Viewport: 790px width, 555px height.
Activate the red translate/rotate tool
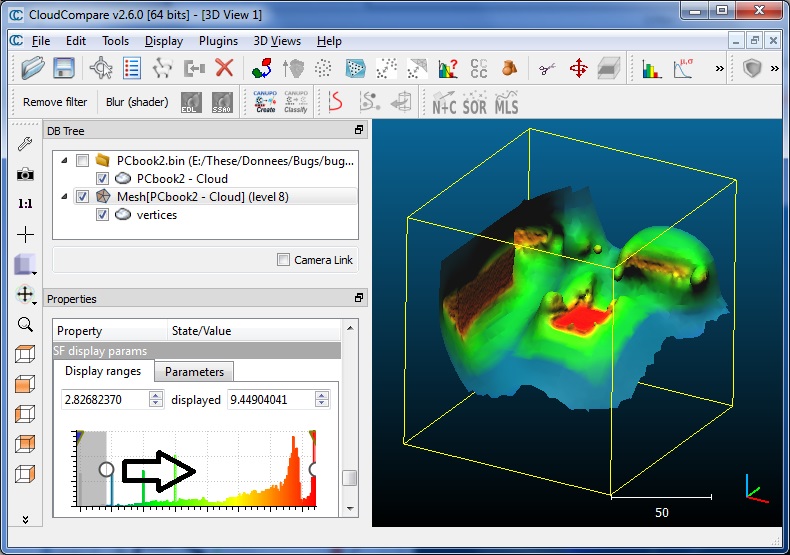[578, 67]
